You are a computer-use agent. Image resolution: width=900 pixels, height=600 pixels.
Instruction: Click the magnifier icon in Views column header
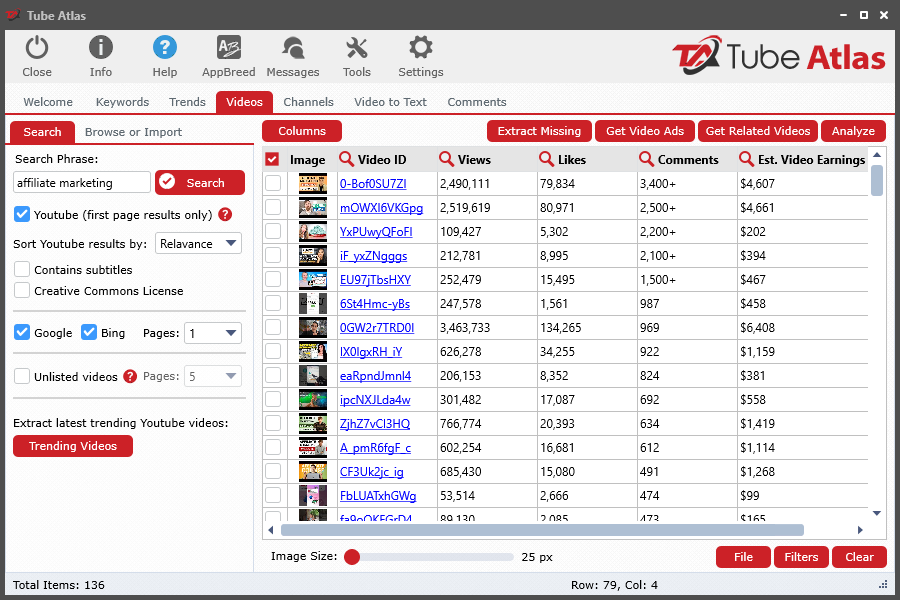[x=446, y=159]
